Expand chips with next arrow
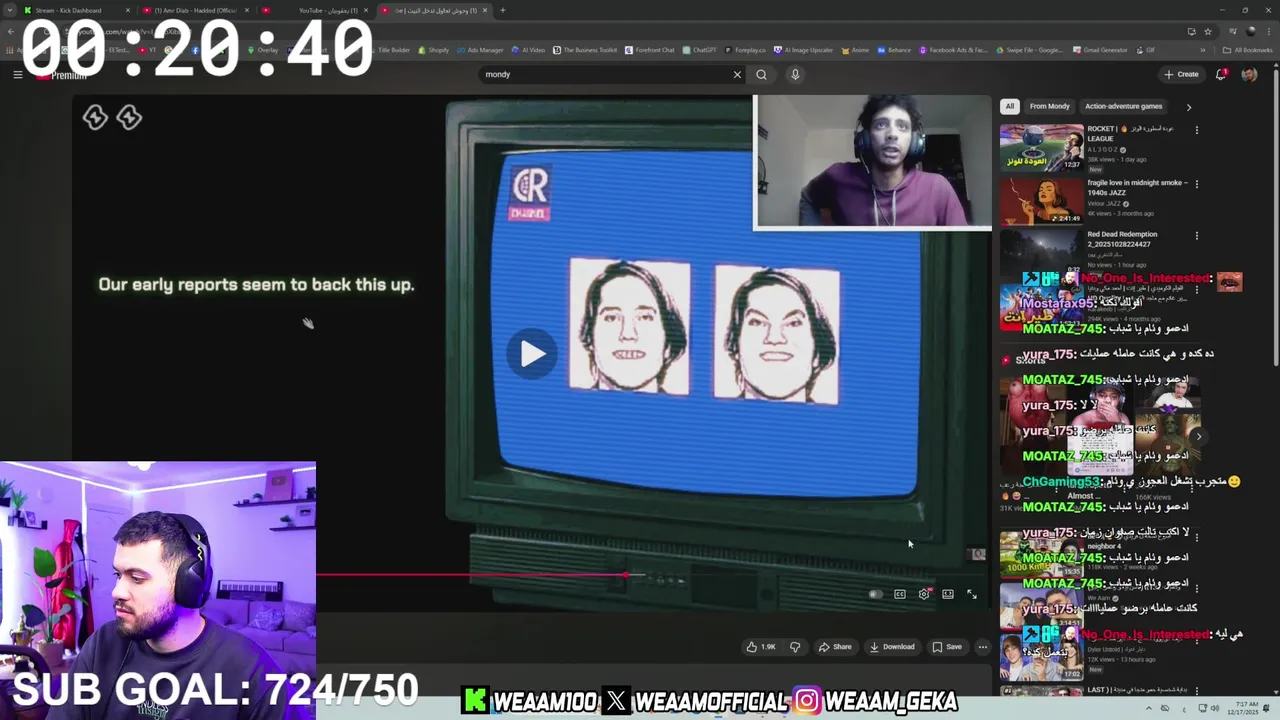Image resolution: width=1280 pixels, height=720 pixels. click(x=1188, y=107)
